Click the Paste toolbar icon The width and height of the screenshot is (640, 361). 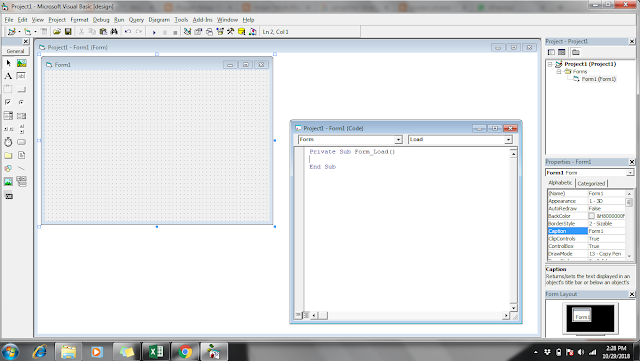(x=103, y=31)
